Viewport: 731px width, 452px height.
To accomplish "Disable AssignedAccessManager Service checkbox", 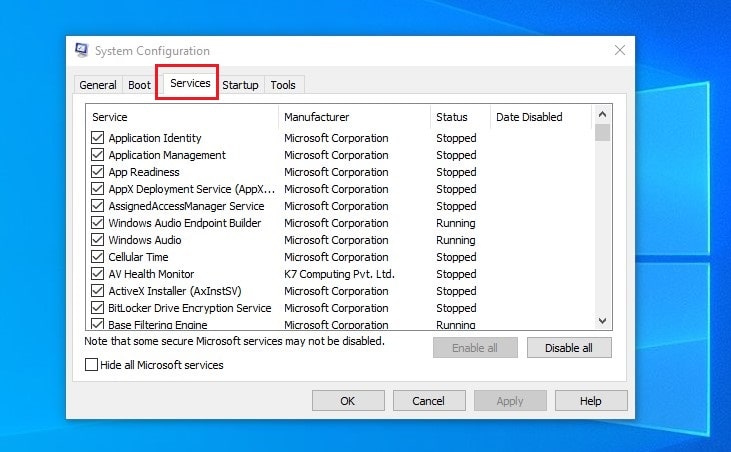I will [x=97, y=205].
